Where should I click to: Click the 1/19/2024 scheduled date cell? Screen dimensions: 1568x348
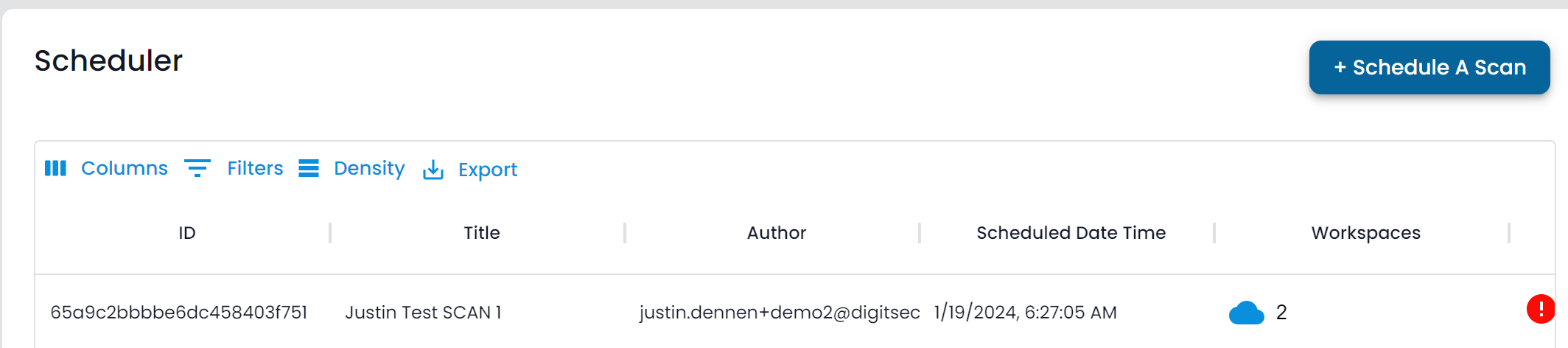click(x=1025, y=313)
